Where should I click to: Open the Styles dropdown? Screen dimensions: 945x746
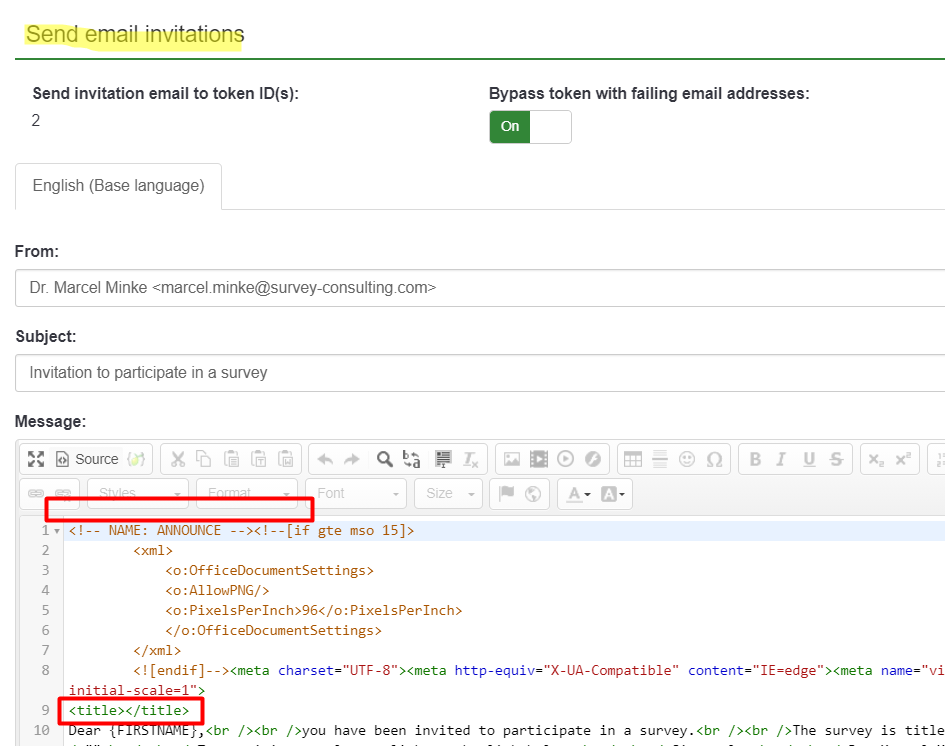click(138, 493)
